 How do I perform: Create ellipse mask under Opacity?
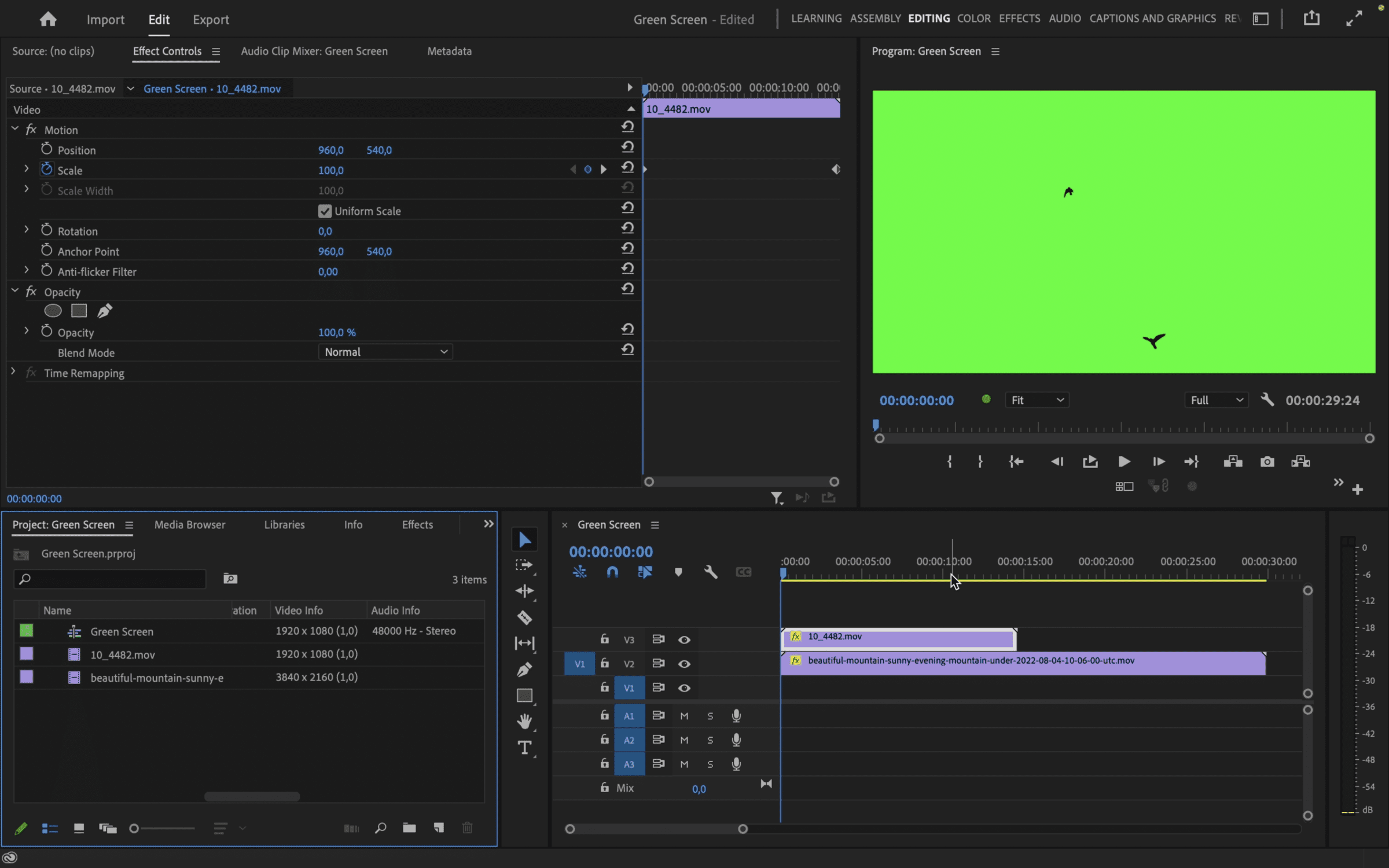point(53,311)
